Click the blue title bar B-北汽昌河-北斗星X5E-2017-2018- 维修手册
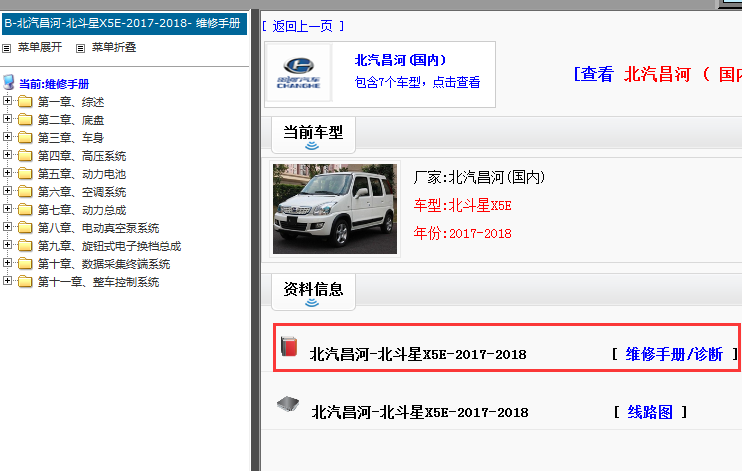 124,23
